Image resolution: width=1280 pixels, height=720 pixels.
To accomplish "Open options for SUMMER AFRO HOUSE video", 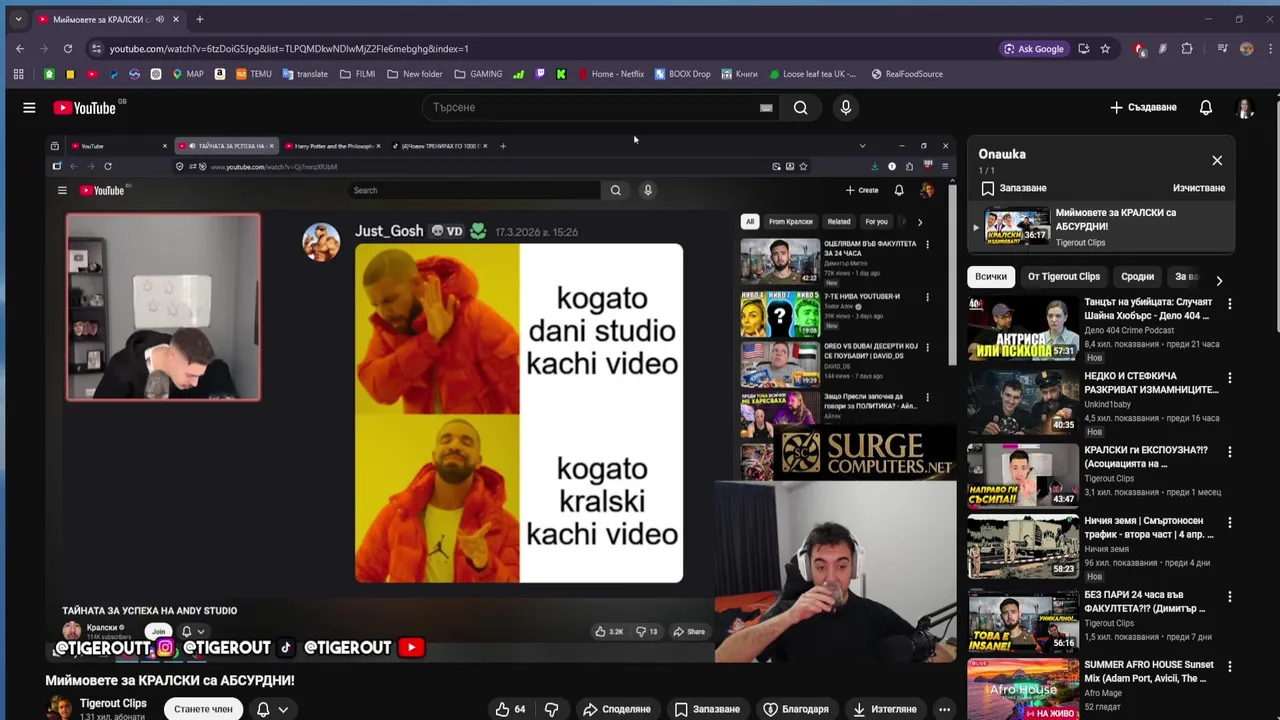I will click(1230, 666).
